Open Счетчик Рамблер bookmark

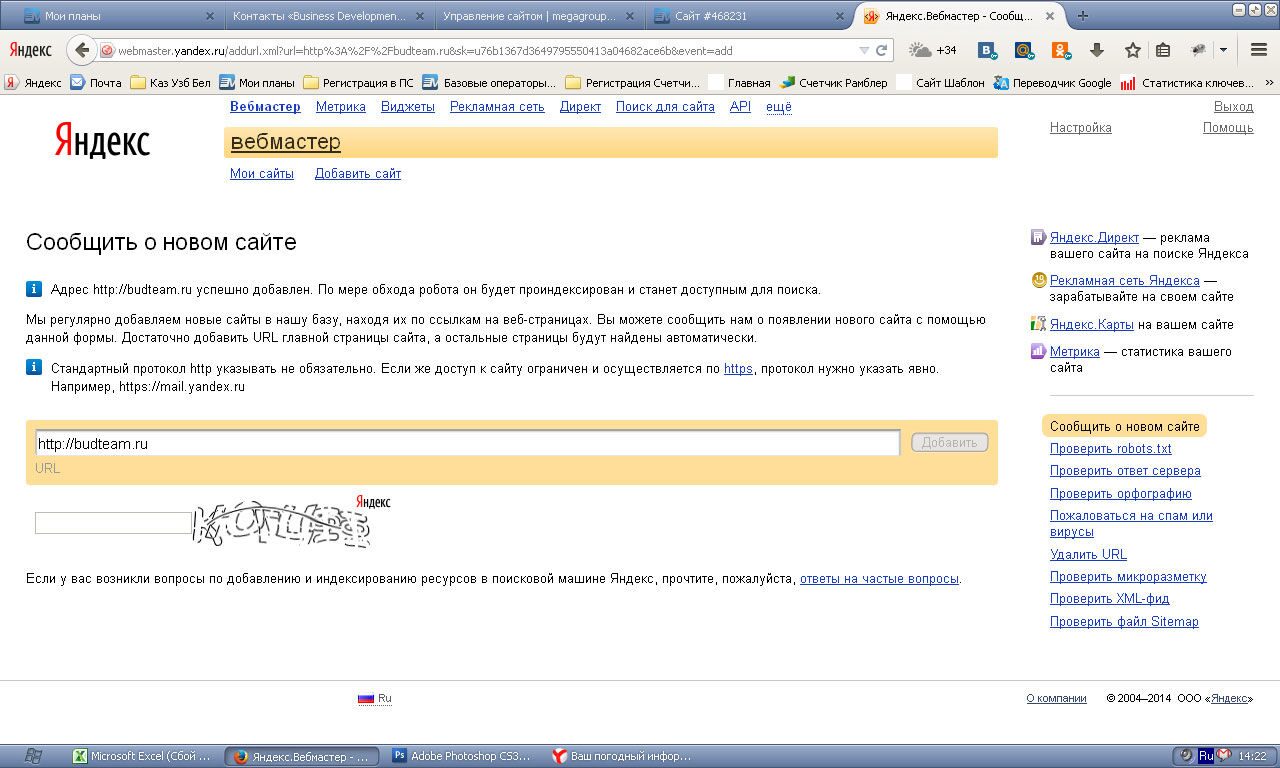point(834,83)
